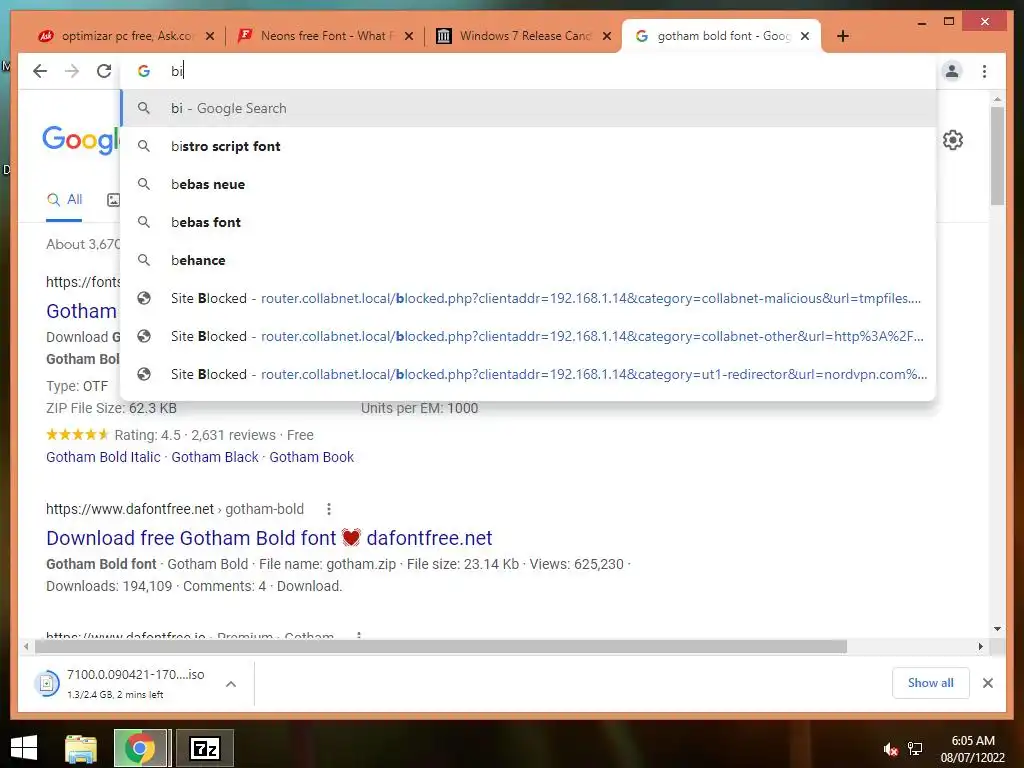The width and height of the screenshot is (1024, 768).
Task: Click the 'Units per EM: 1000' text
Action: point(419,408)
